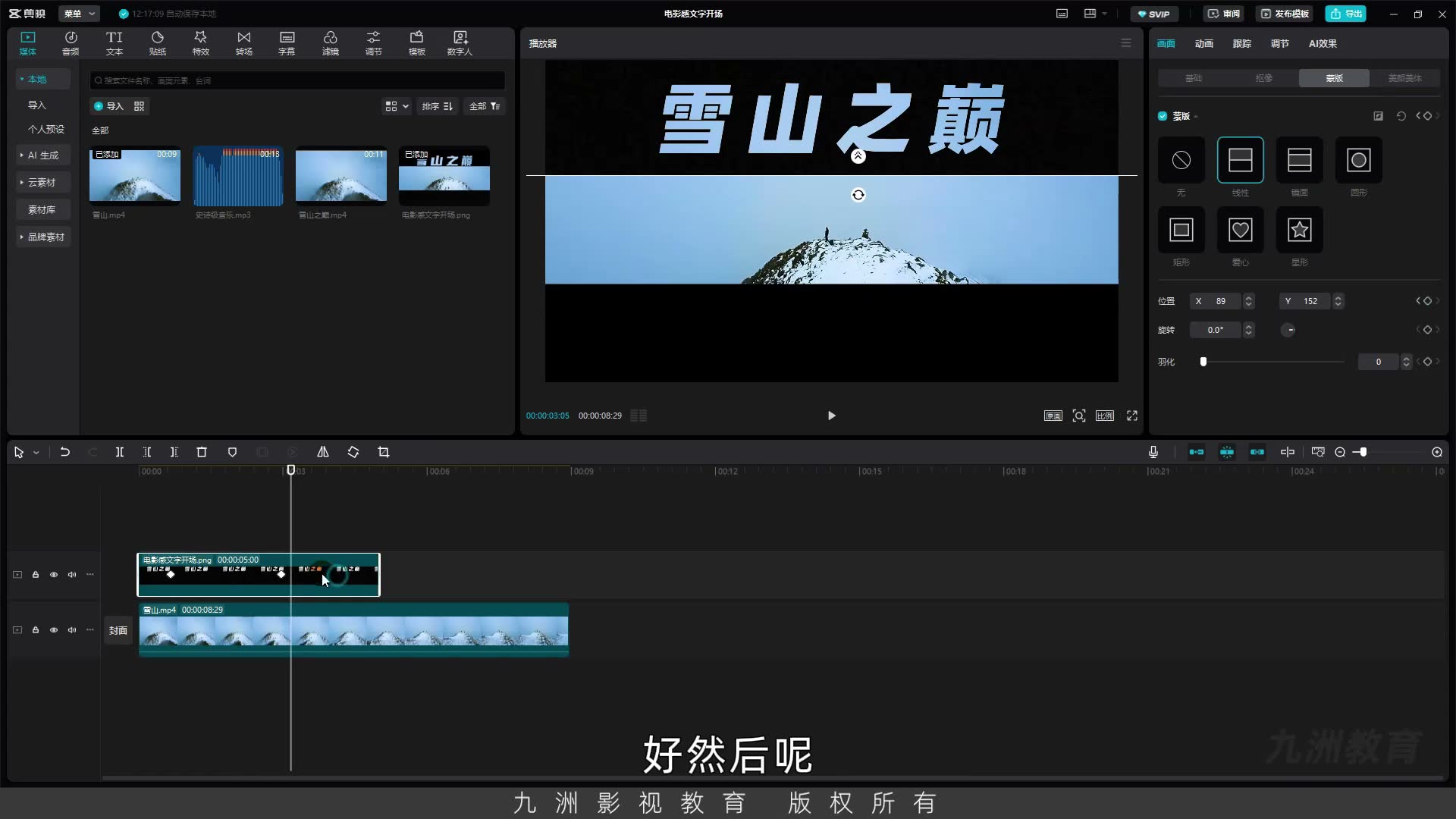This screenshot has width=1456, height=819.
Task: Lock the 雪山.mp4 track
Action: click(36, 630)
